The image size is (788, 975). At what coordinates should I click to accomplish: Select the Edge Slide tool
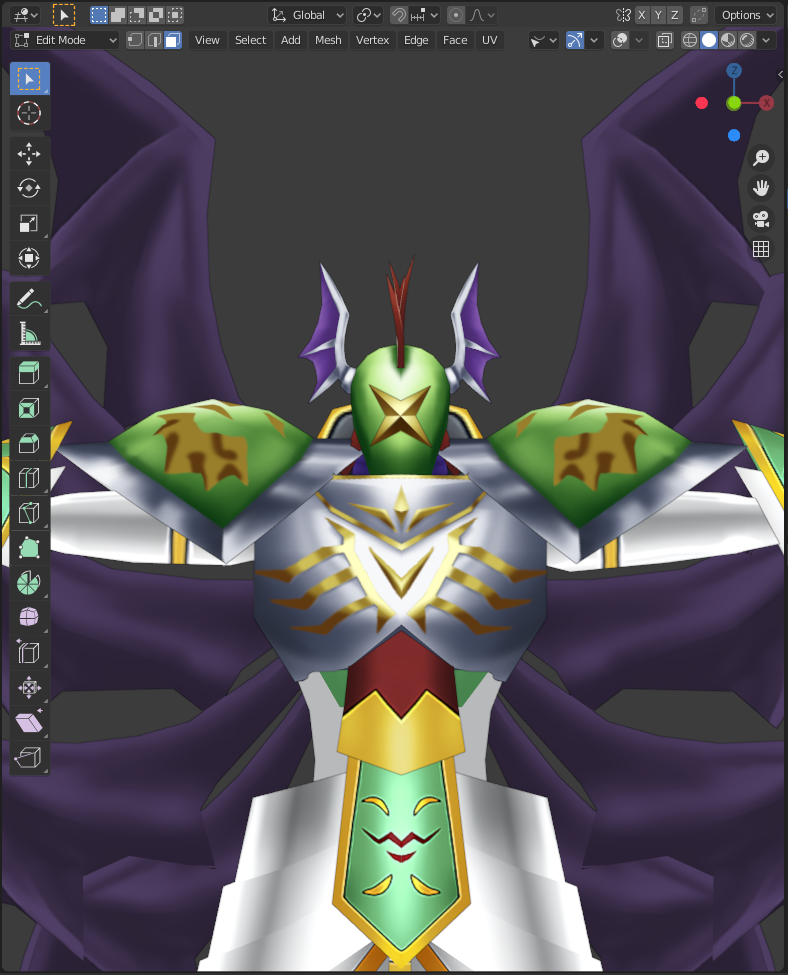point(29,652)
